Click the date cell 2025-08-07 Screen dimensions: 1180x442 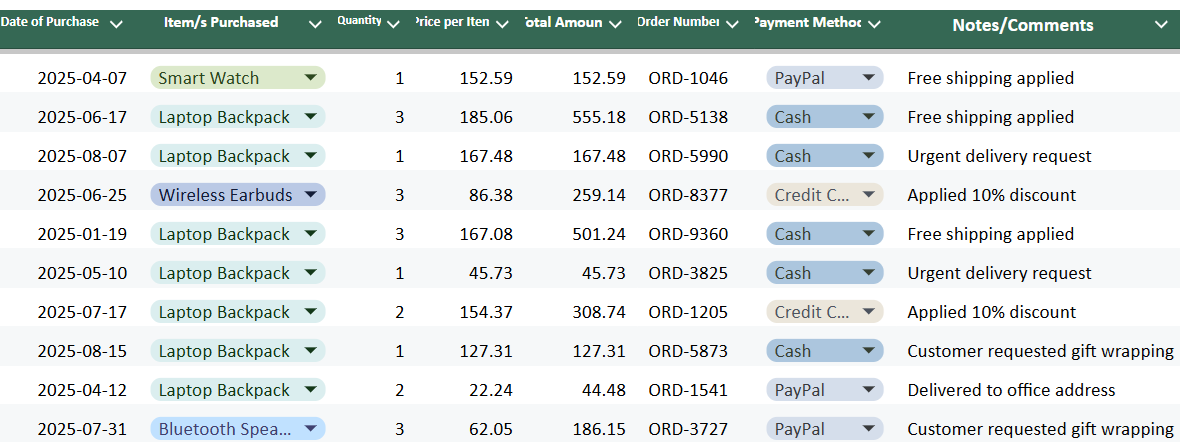(x=82, y=156)
